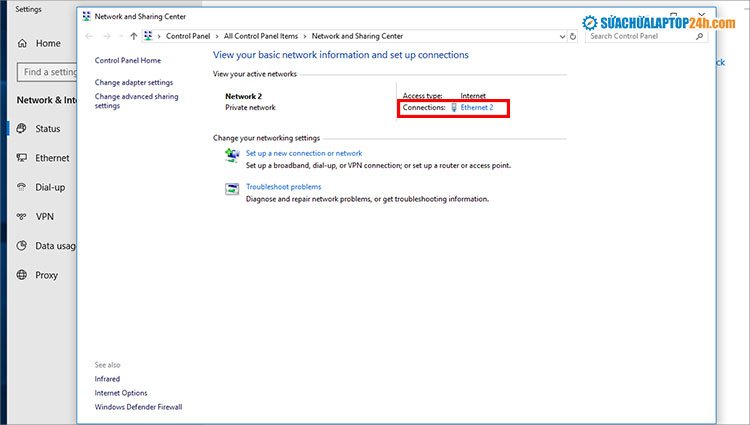The image size is (750, 425).
Task: Click the Troubleshoot problems icon
Action: (x=232, y=188)
